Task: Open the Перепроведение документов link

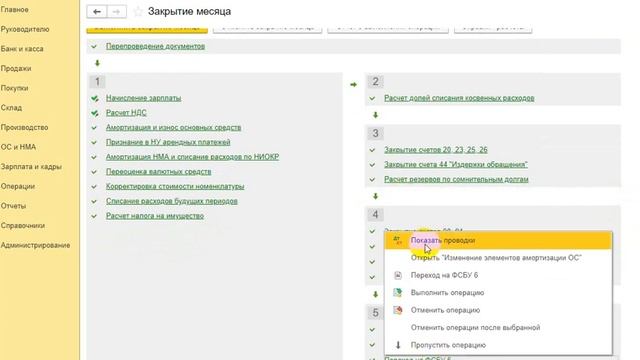Action: [156, 47]
